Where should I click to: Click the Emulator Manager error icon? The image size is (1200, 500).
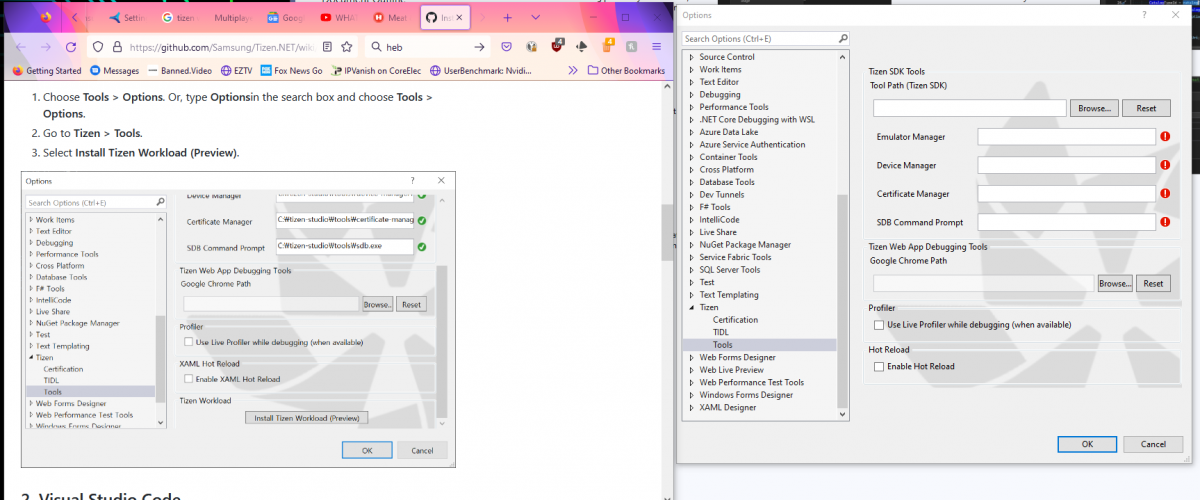pyautogui.click(x=1165, y=136)
